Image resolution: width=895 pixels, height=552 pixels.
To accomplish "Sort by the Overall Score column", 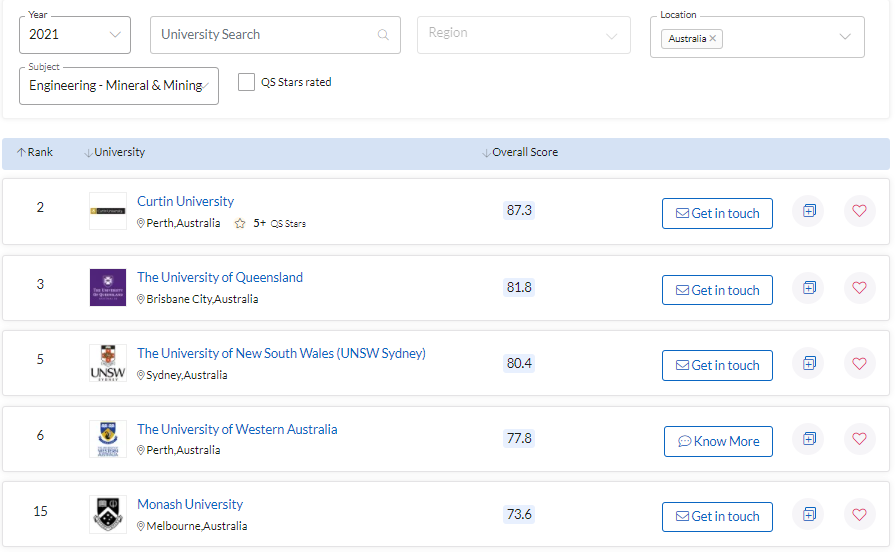I will pyautogui.click(x=520, y=152).
